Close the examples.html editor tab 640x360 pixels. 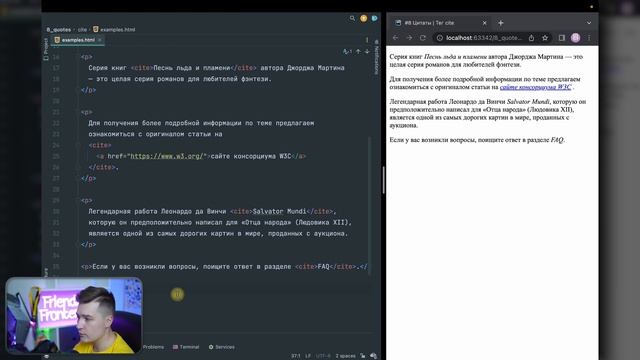[x=100, y=40]
